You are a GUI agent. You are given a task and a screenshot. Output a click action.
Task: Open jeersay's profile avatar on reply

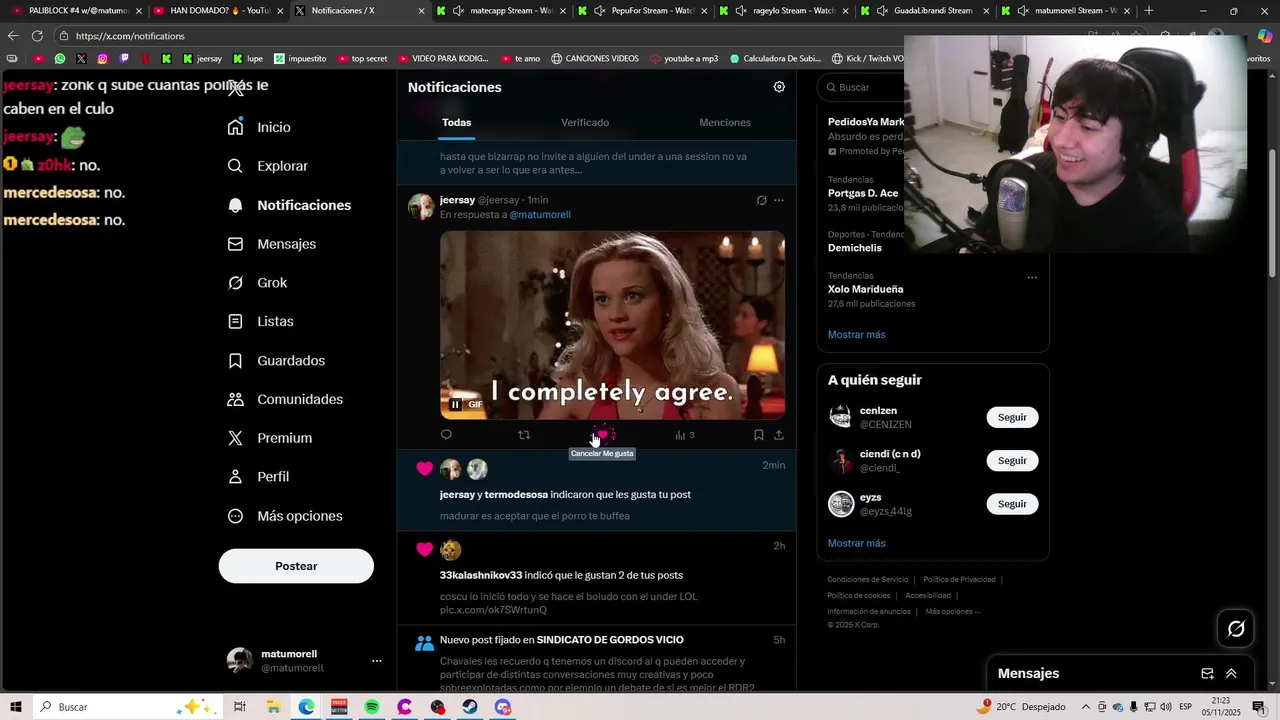point(421,207)
